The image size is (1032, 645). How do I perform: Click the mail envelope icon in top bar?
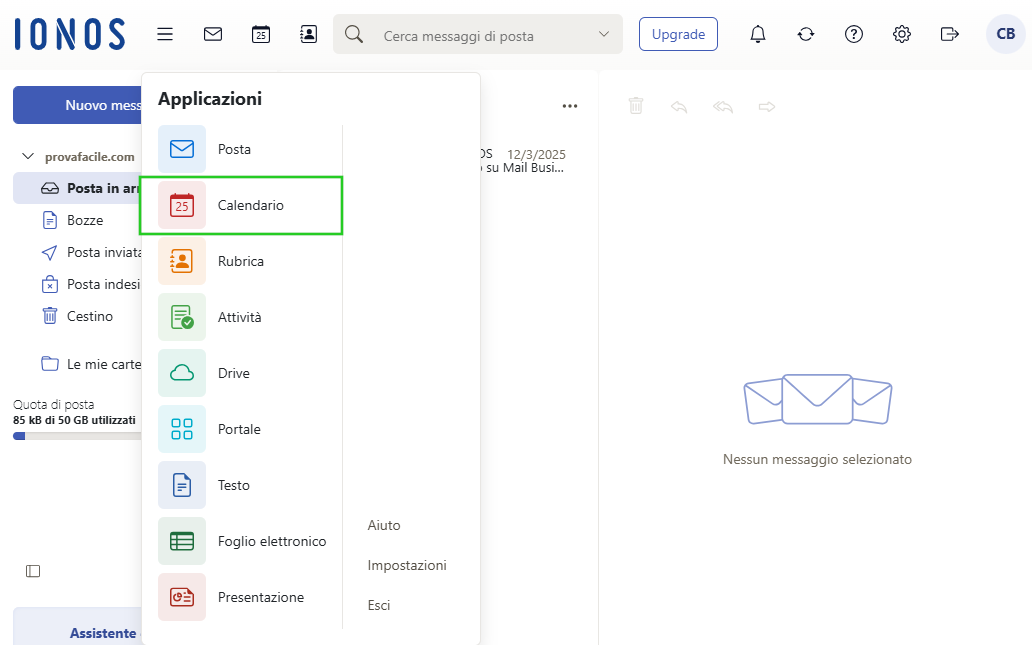coord(213,34)
